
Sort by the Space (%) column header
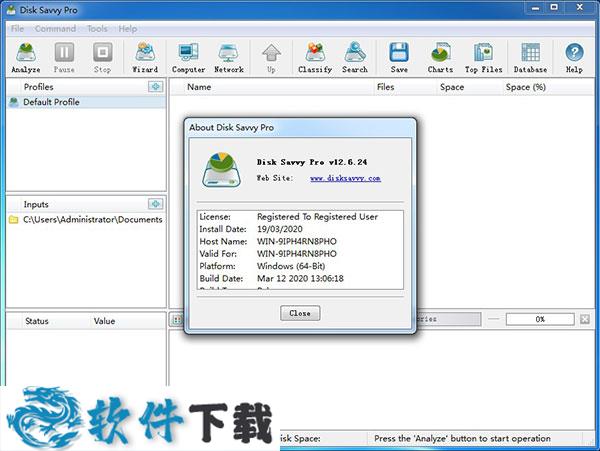[x=526, y=87]
